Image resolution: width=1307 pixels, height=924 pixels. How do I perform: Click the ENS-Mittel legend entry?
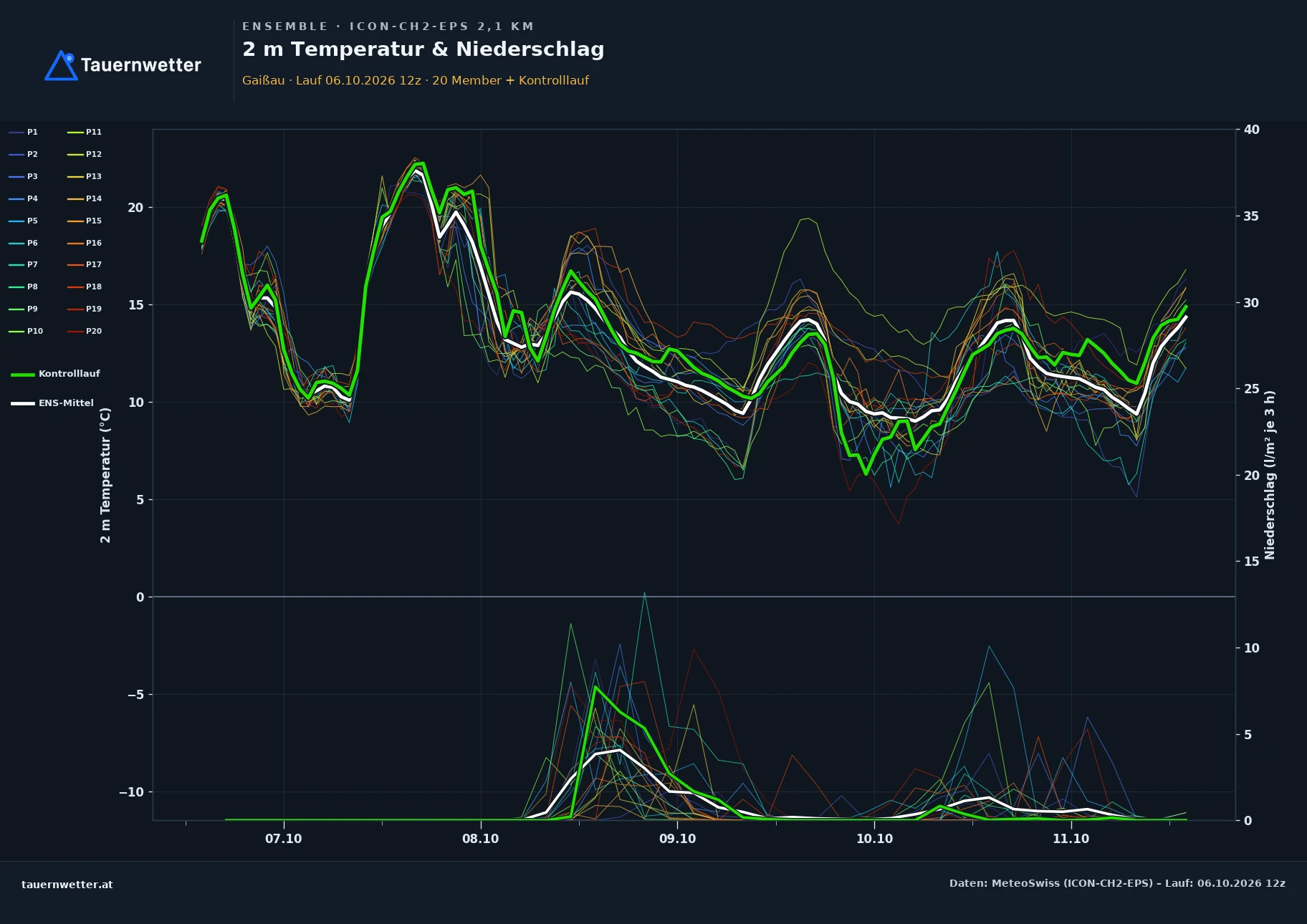click(52, 403)
